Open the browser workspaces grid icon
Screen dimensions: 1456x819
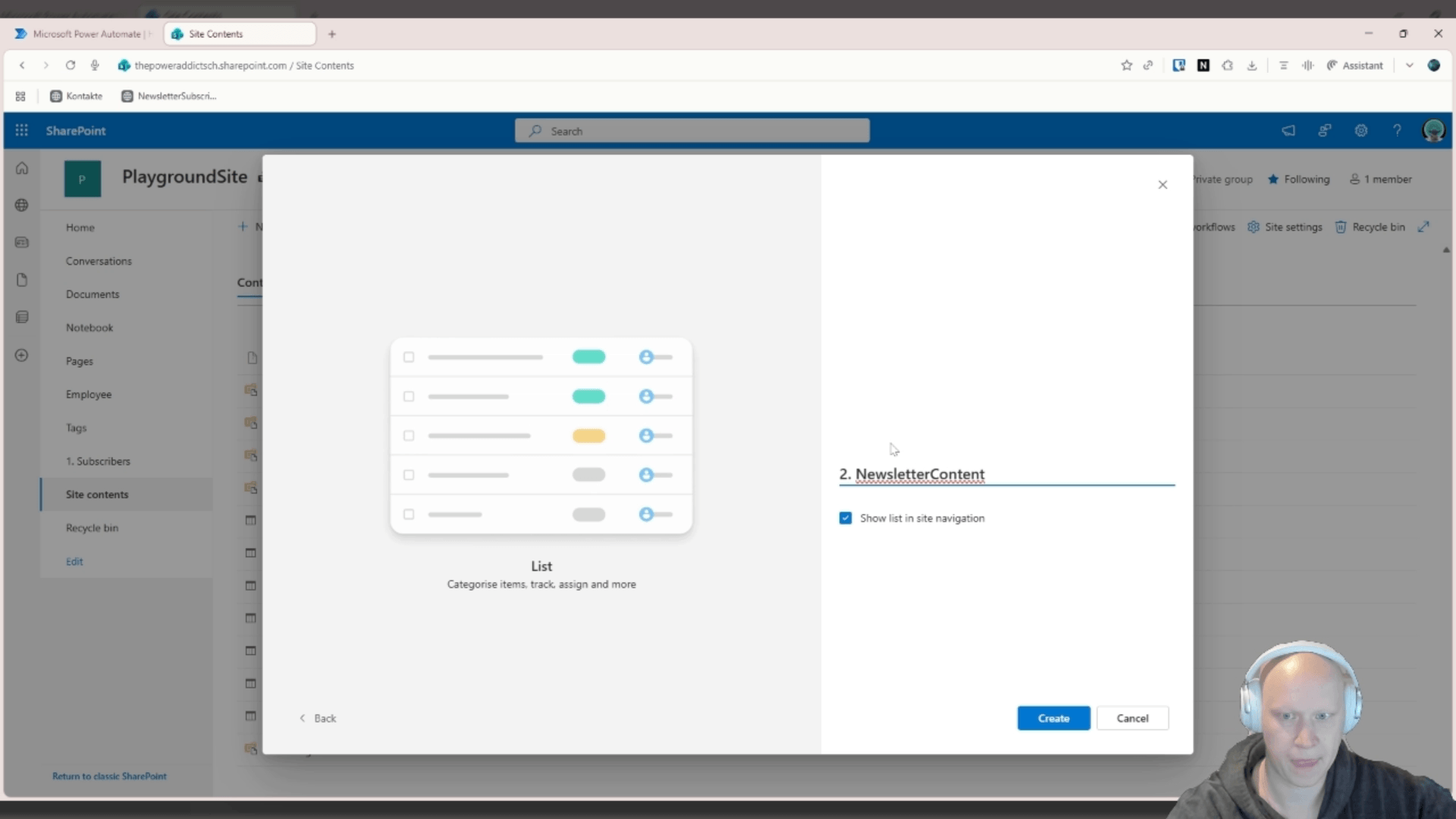coord(20,96)
